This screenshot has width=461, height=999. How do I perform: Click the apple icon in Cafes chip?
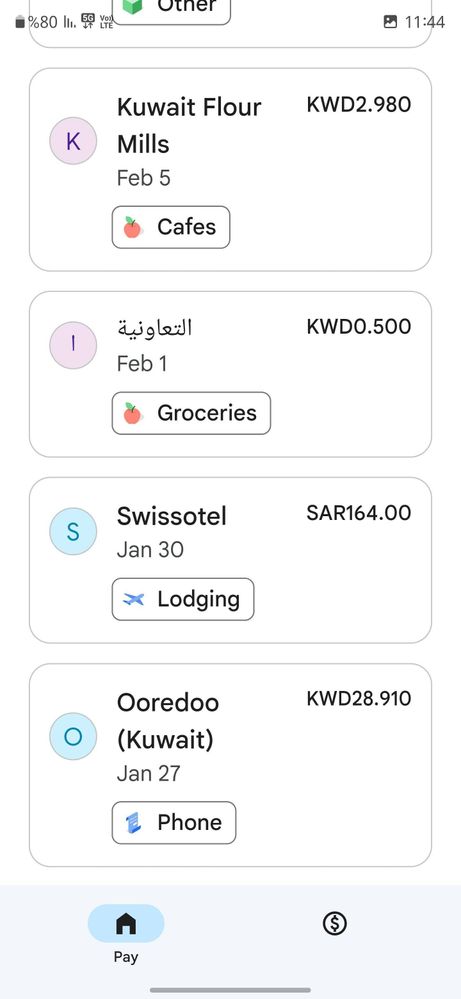coord(132,227)
